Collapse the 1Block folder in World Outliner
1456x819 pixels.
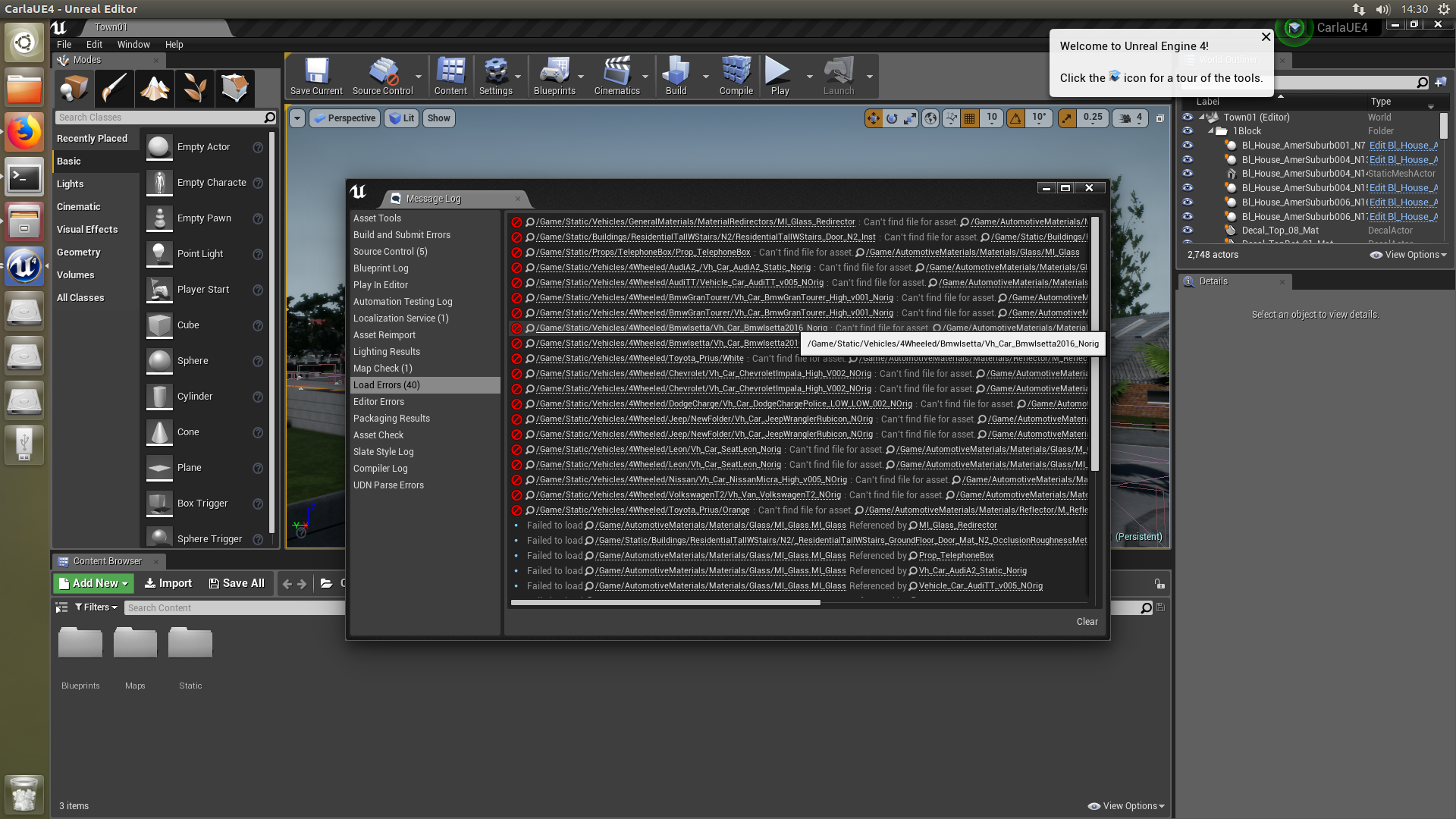1211,130
